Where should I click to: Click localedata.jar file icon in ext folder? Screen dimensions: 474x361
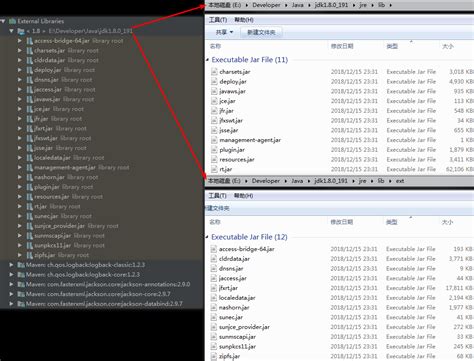click(214, 298)
